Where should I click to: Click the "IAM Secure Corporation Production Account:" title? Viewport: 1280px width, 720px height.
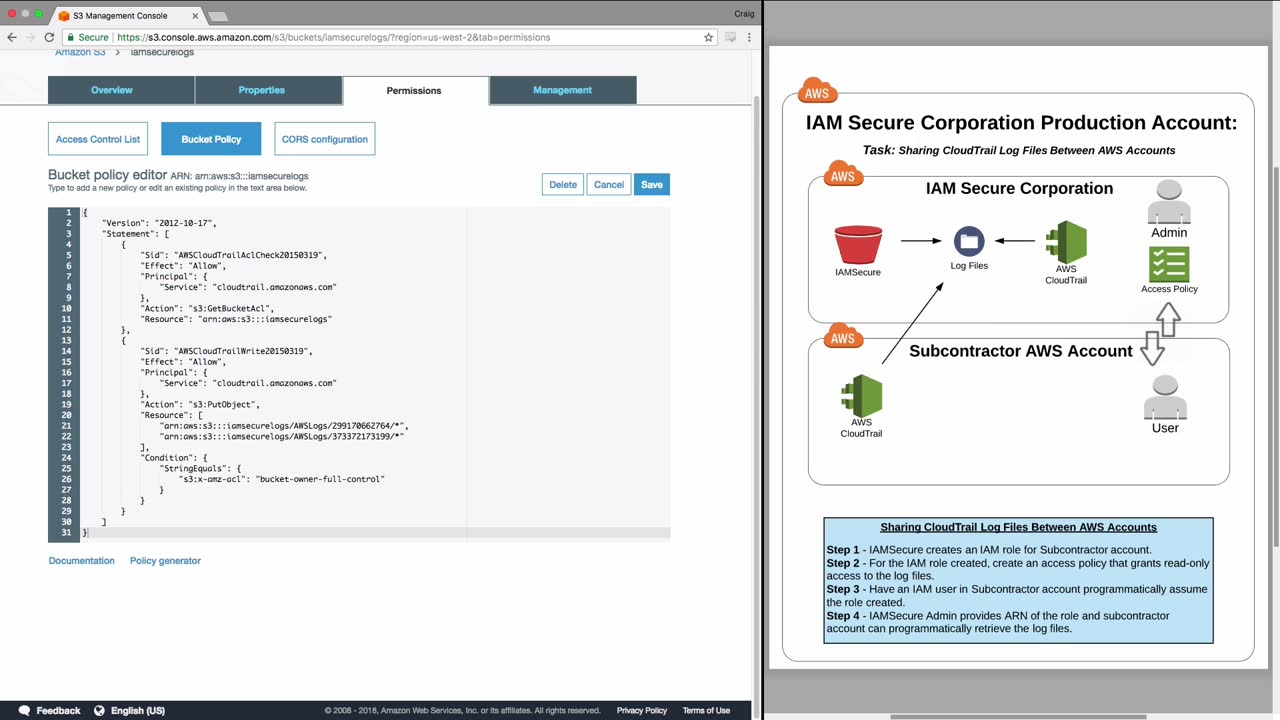pos(1021,123)
